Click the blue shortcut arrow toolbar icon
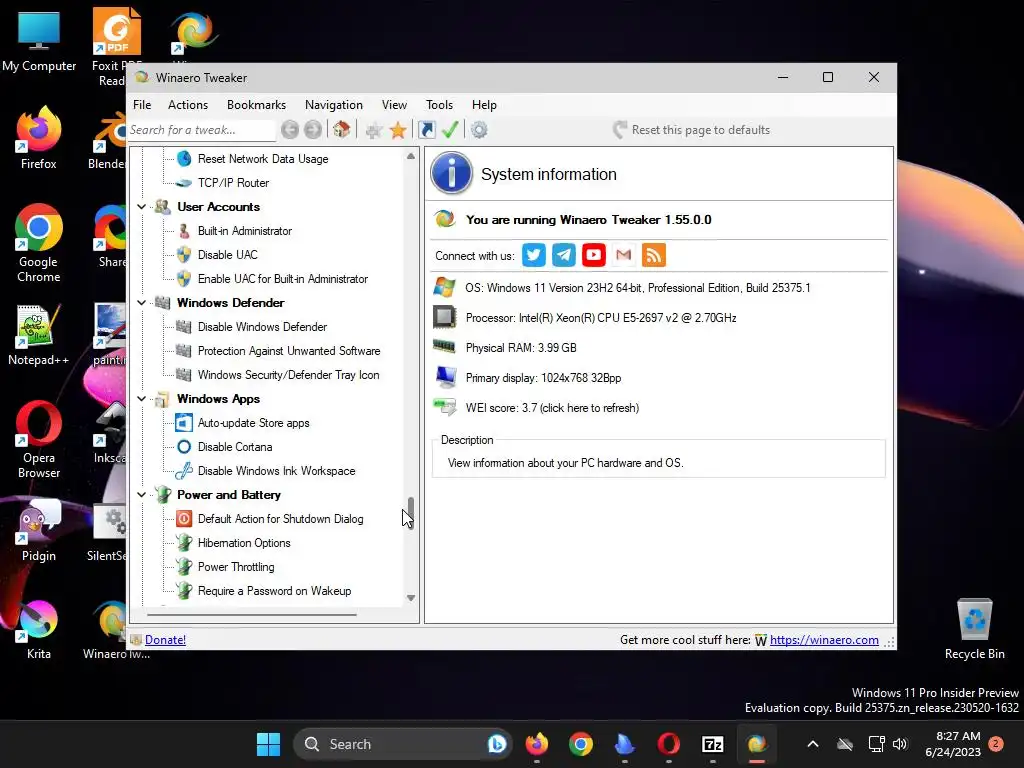 click(x=426, y=130)
